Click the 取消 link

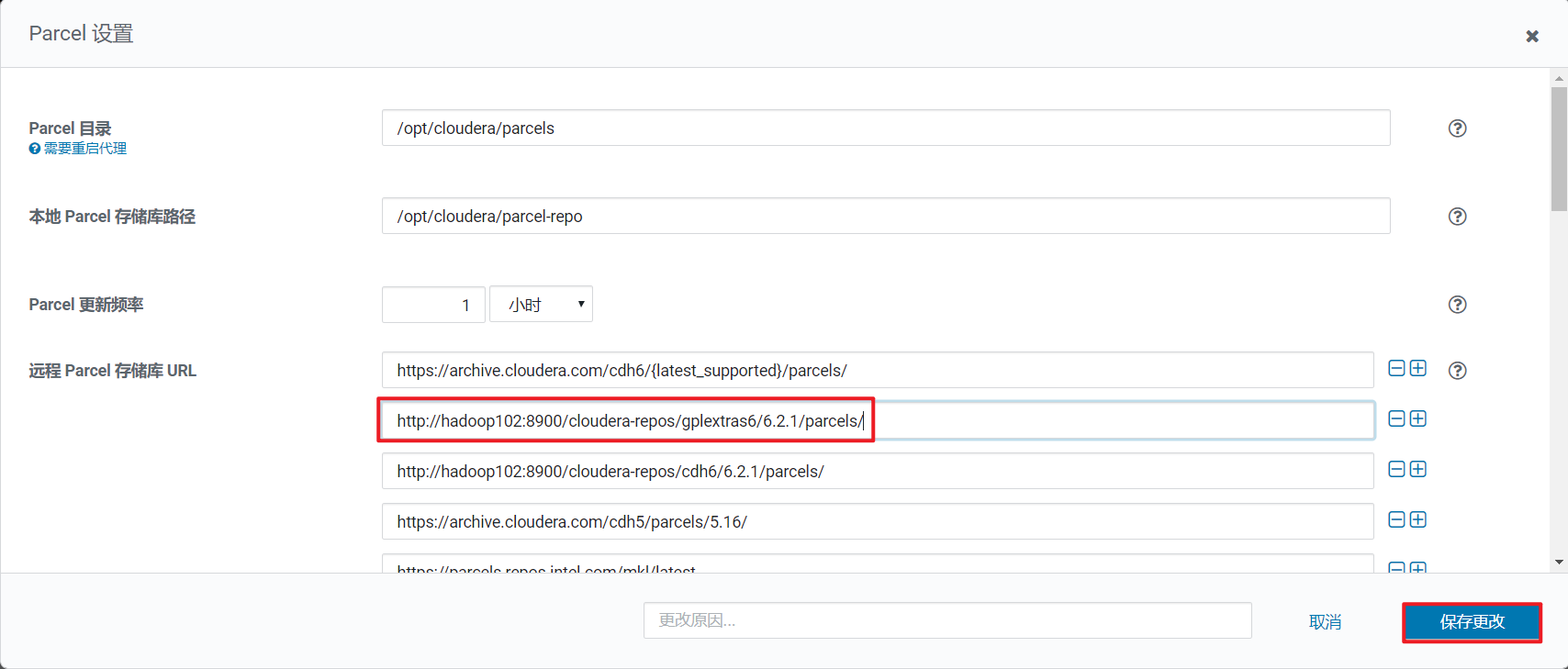(x=1325, y=622)
